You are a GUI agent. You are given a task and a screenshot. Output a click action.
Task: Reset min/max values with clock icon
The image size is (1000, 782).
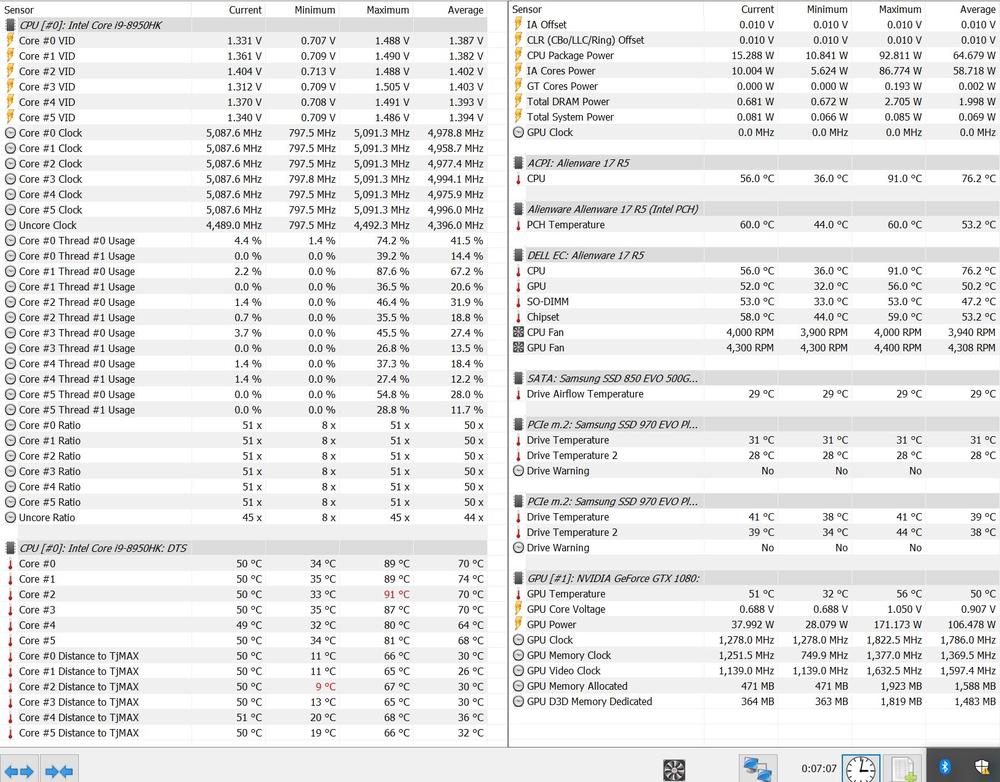tap(860, 769)
